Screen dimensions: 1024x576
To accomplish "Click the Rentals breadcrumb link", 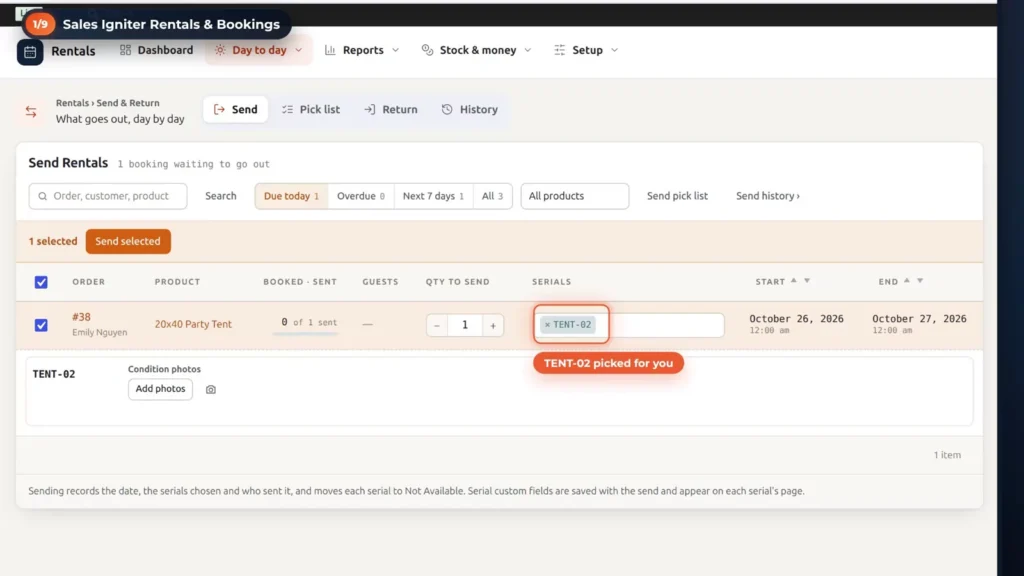I will [72, 103].
